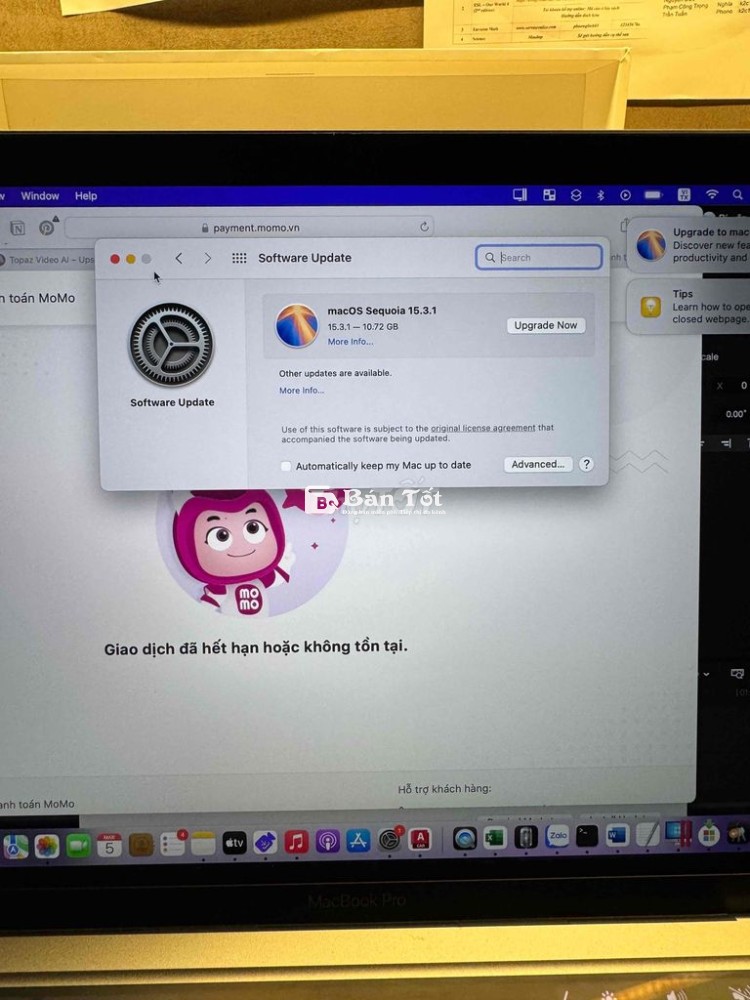Screen dimensions: 750x1000
Task: Open Excel from the Dock
Action: coord(495,837)
